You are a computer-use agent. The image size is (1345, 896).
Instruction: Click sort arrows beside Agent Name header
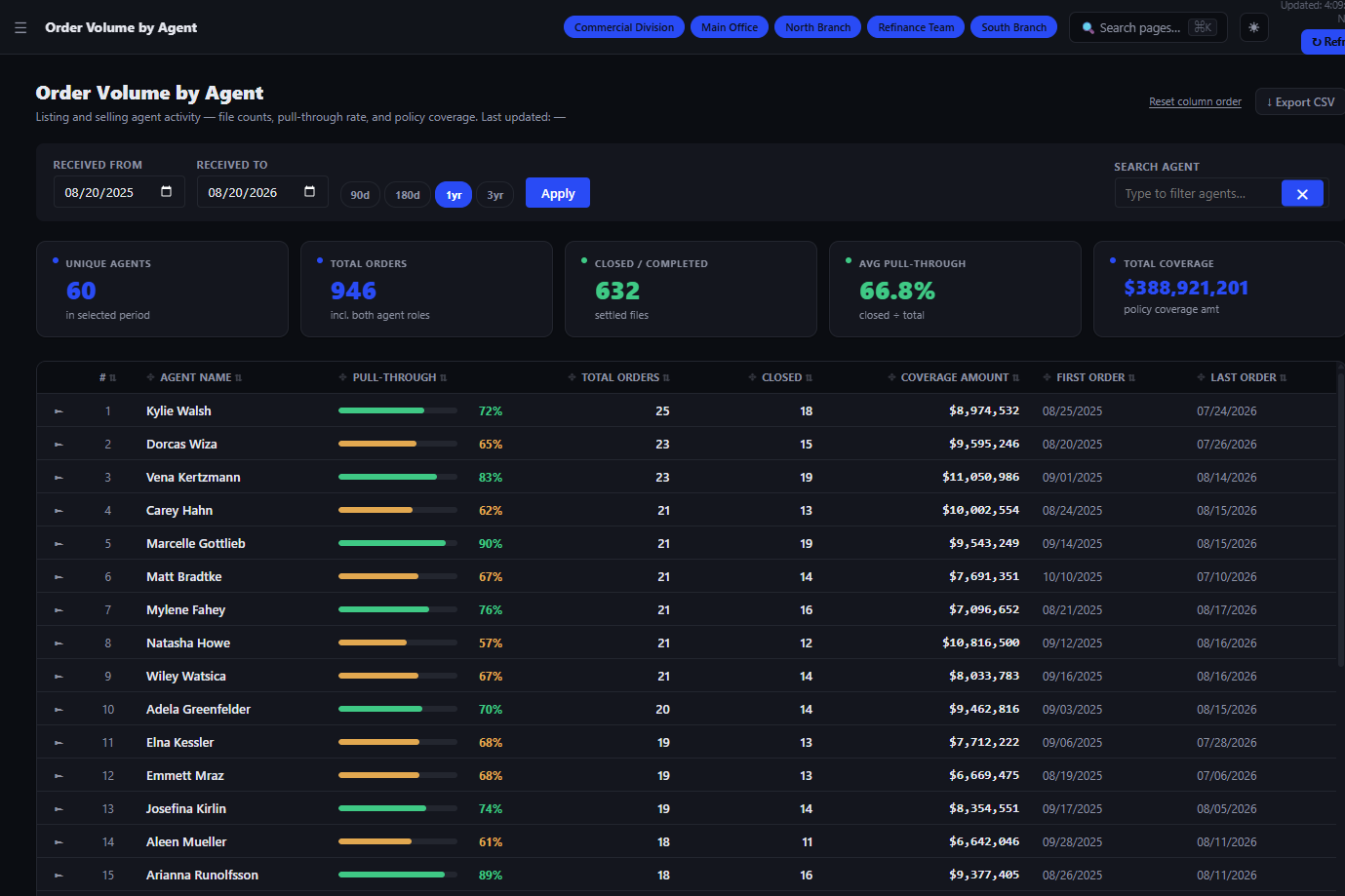(x=238, y=378)
